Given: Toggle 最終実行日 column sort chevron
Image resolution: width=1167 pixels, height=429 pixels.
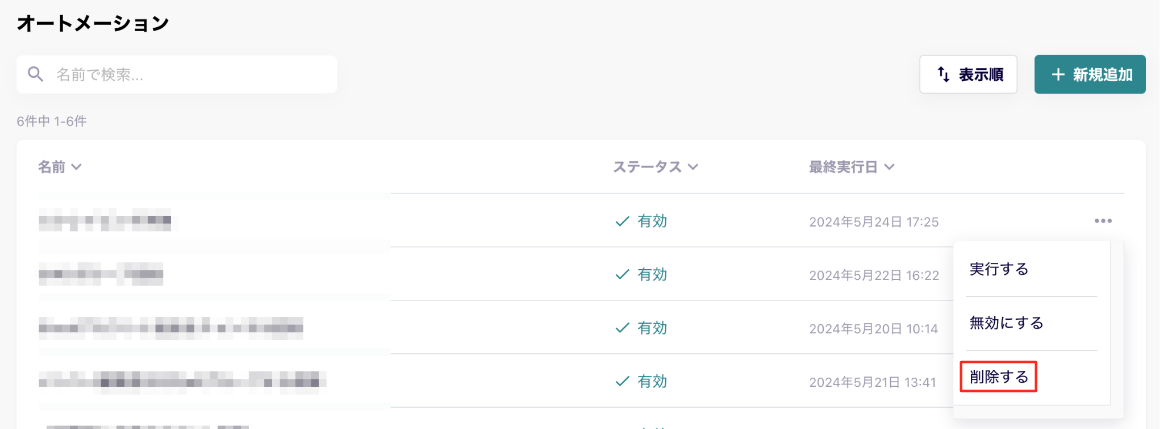Looking at the screenshot, I should [x=889, y=168].
